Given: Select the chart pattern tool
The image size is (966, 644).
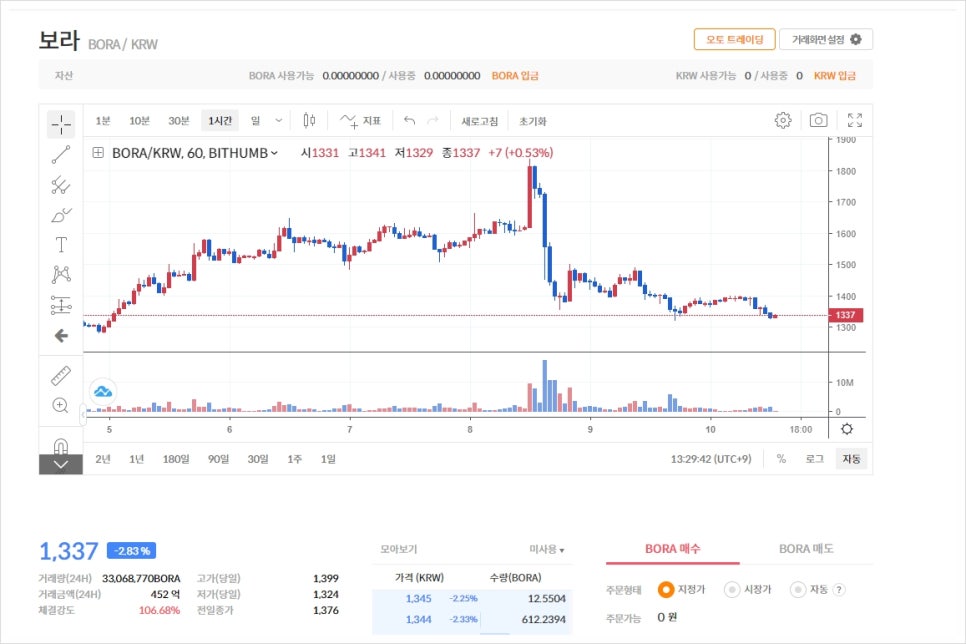Looking at the screenshot, I should (61, 275).
